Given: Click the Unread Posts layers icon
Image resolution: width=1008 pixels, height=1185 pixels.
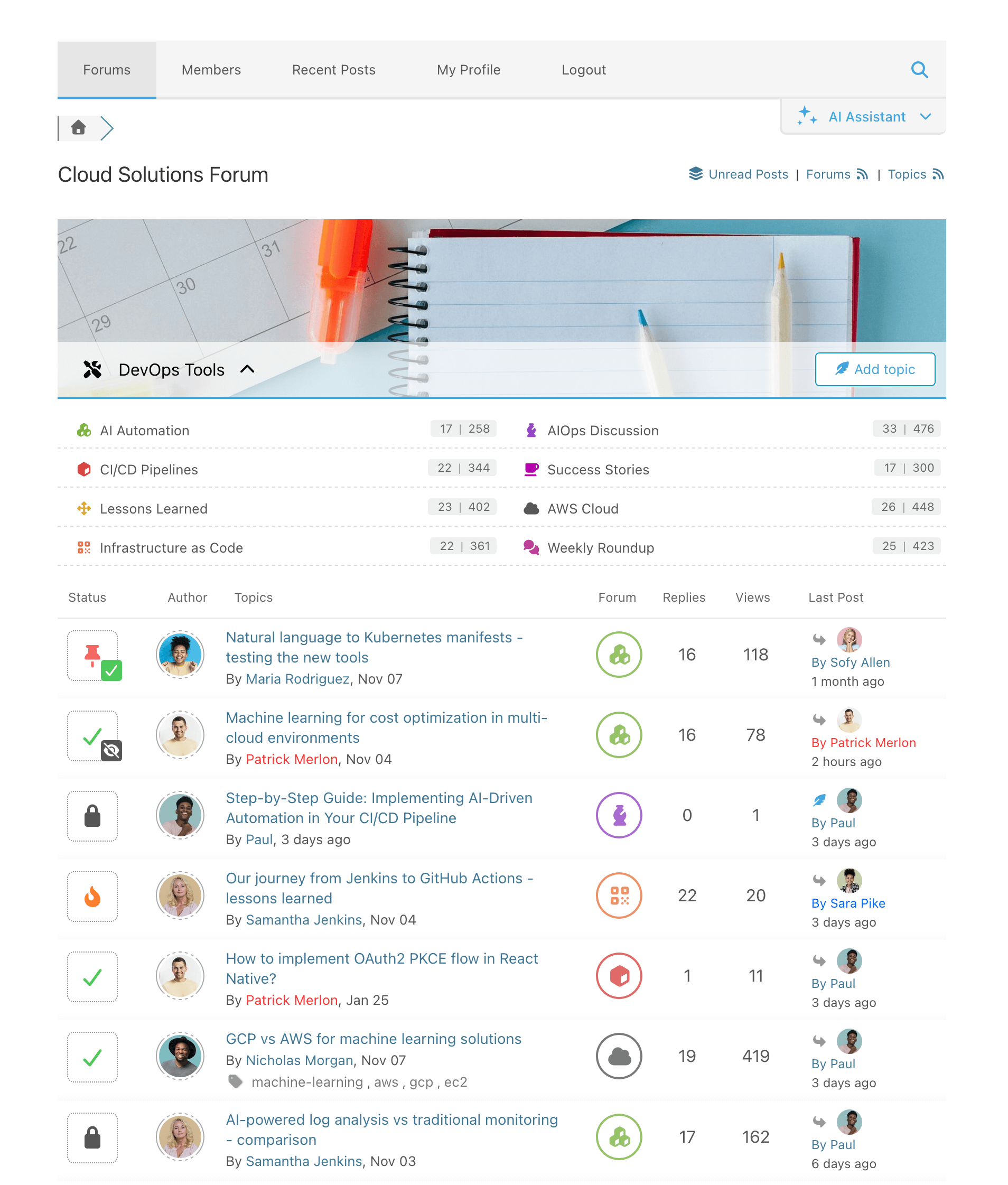Looking at the screenshot, I should (x=695, y=174).
